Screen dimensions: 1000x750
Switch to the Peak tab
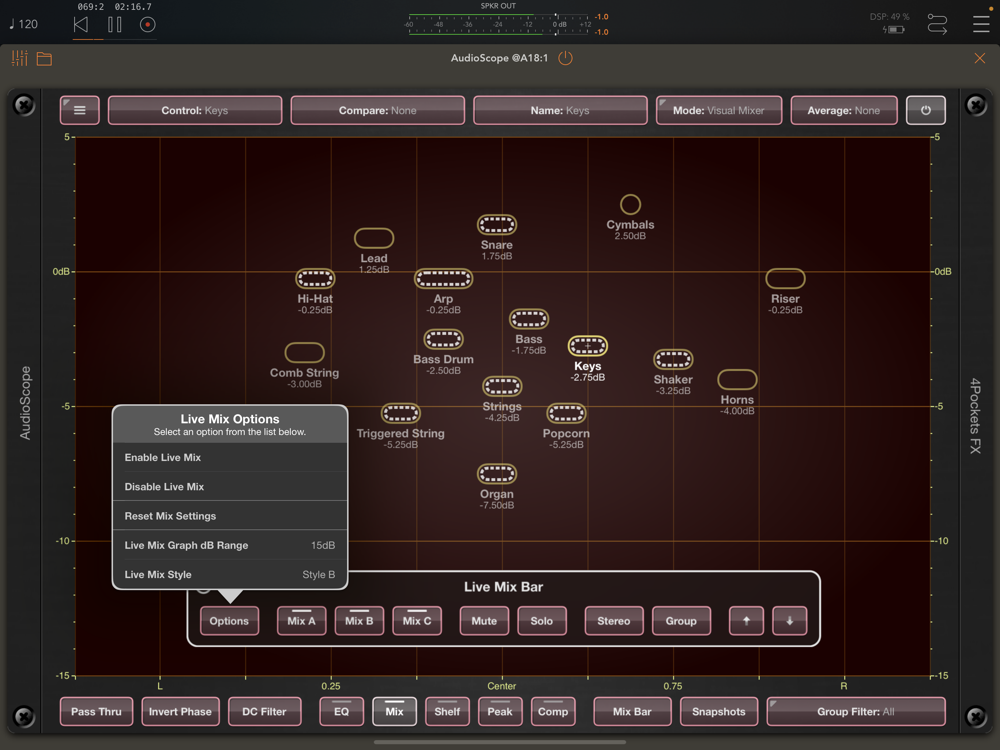500,712
